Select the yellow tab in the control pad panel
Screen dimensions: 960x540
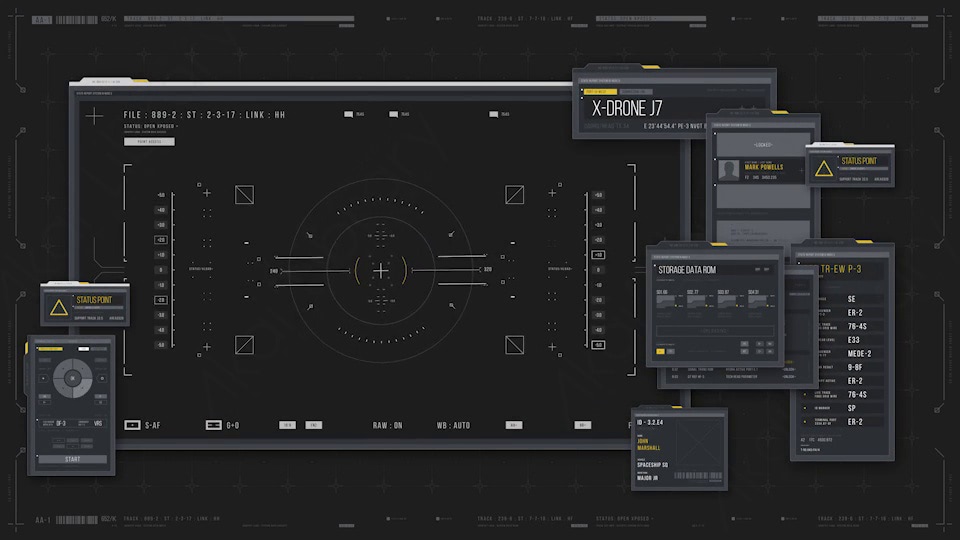pyautogui.click(x=50, y=349)
